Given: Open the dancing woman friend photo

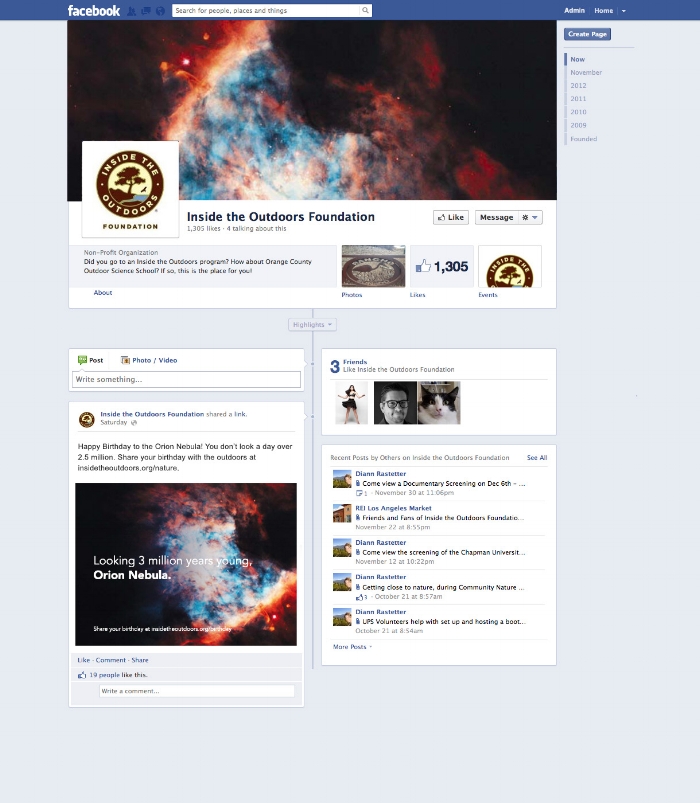Looking at the screenshot, I should tap(351, 403).
